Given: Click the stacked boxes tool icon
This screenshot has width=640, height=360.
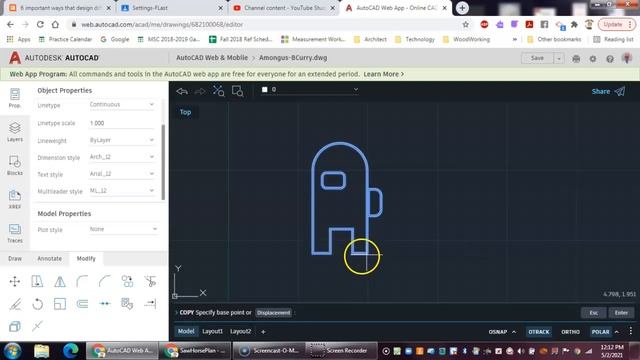Looking at the screenshot, I should tap(15, 326).
